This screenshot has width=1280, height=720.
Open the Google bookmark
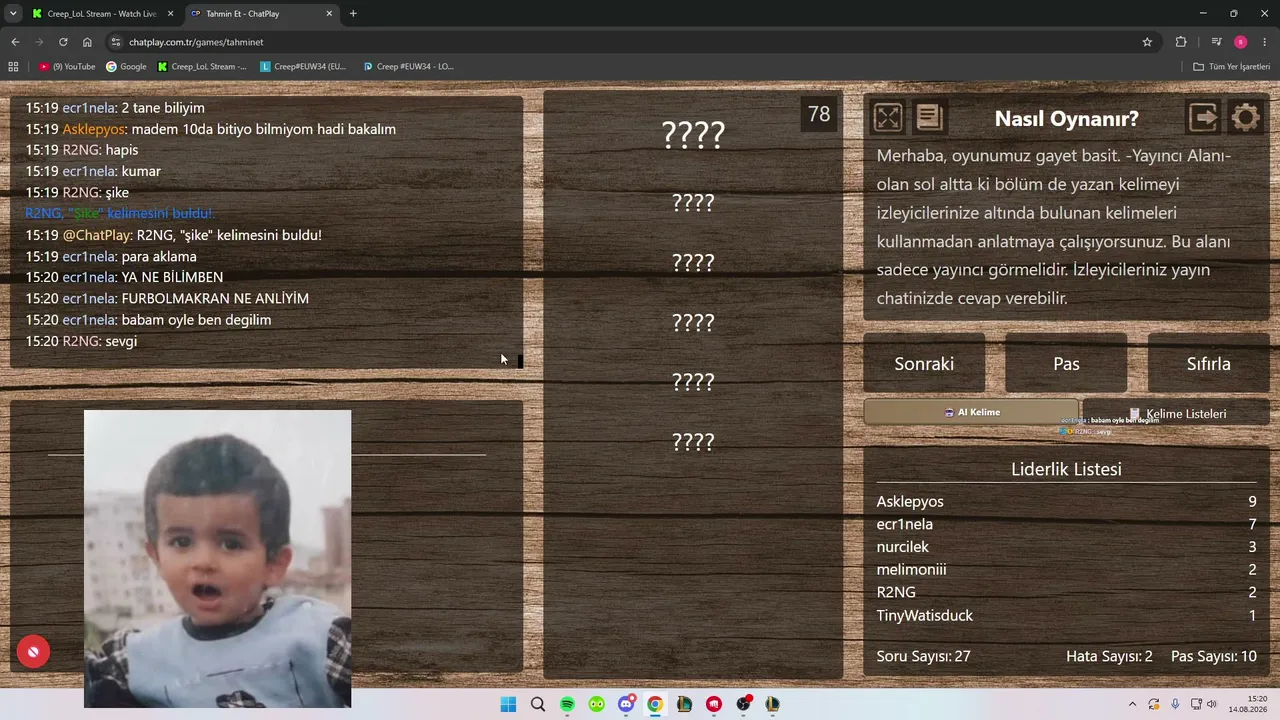click(127, 67)
